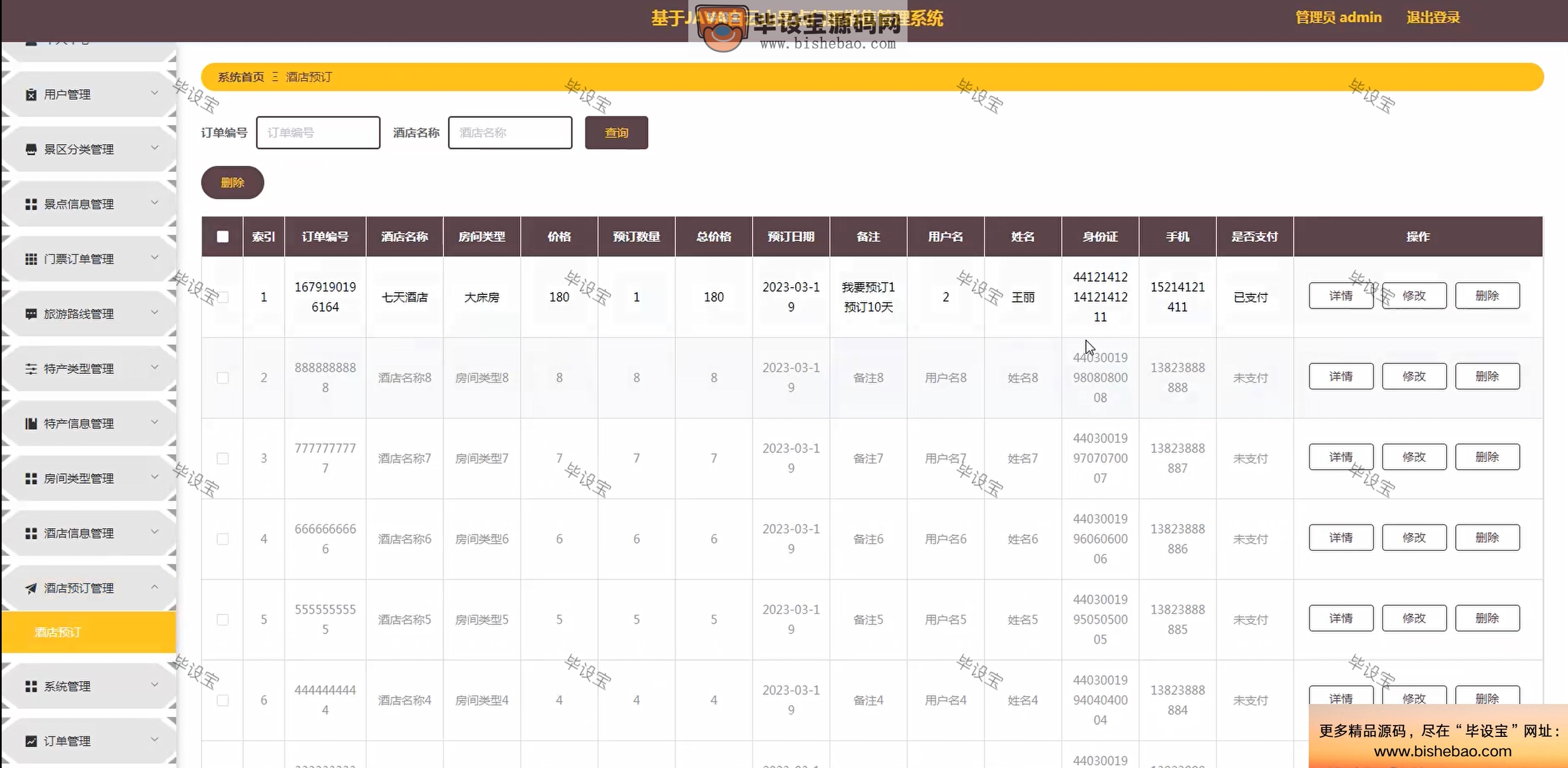Viewport: 1568px width, 768px height.
Task: Check the row with order 1679190196164
Action: pyautogui.click(x=223, y=297)
